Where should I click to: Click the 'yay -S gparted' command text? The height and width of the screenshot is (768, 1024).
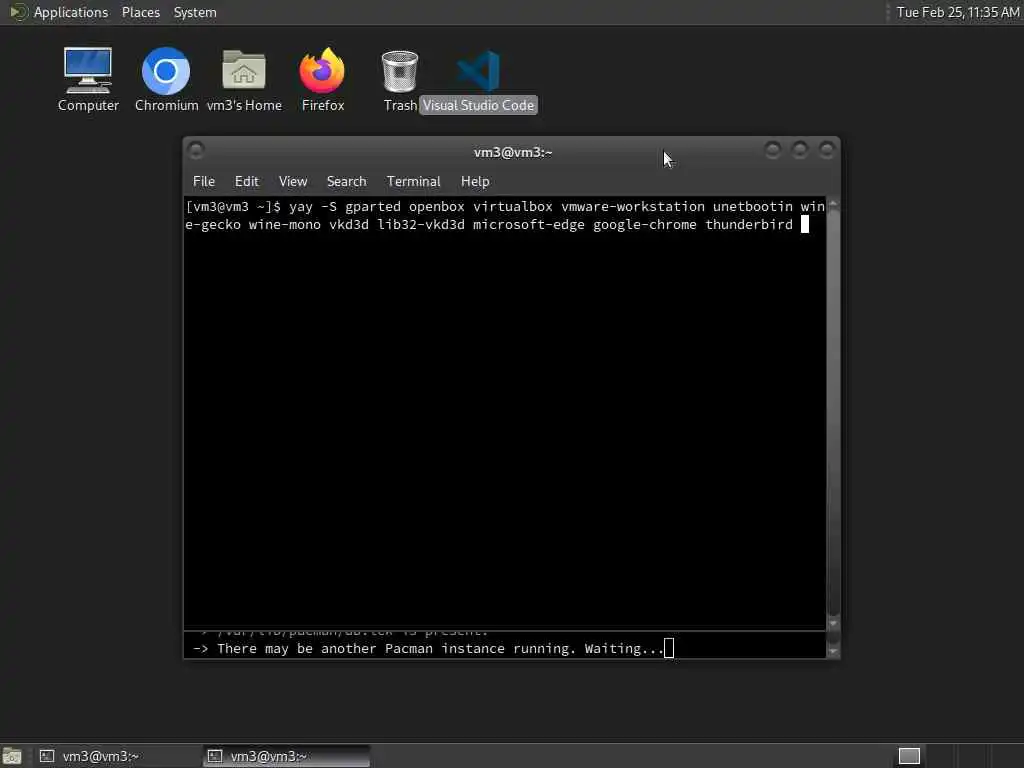pos(345,206)
